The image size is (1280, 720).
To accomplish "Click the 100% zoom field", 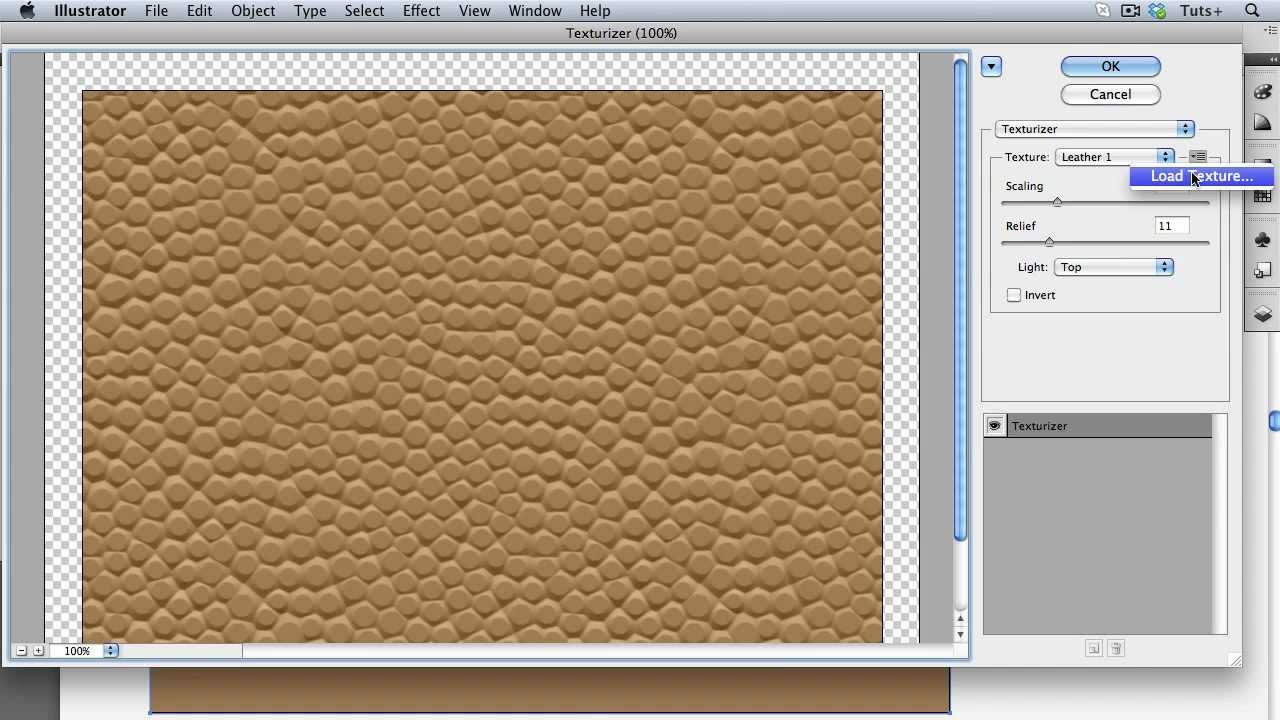I will 77,651.
